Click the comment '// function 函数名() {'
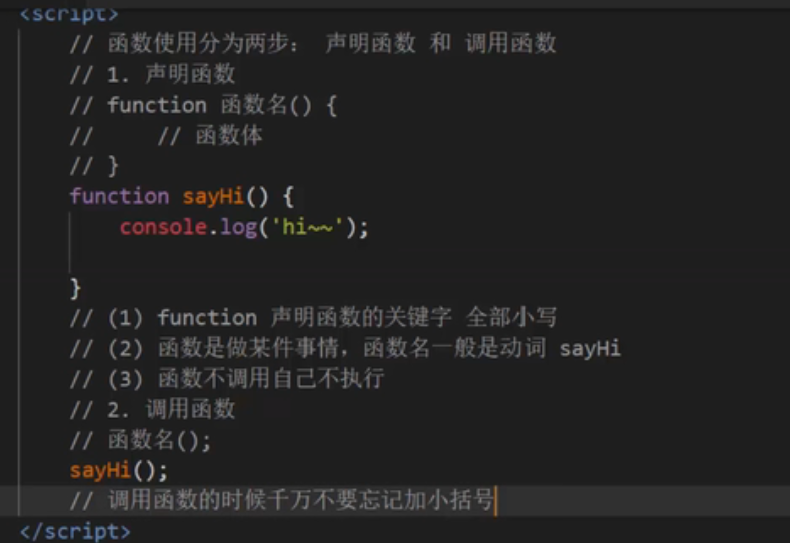 (203, 105)
